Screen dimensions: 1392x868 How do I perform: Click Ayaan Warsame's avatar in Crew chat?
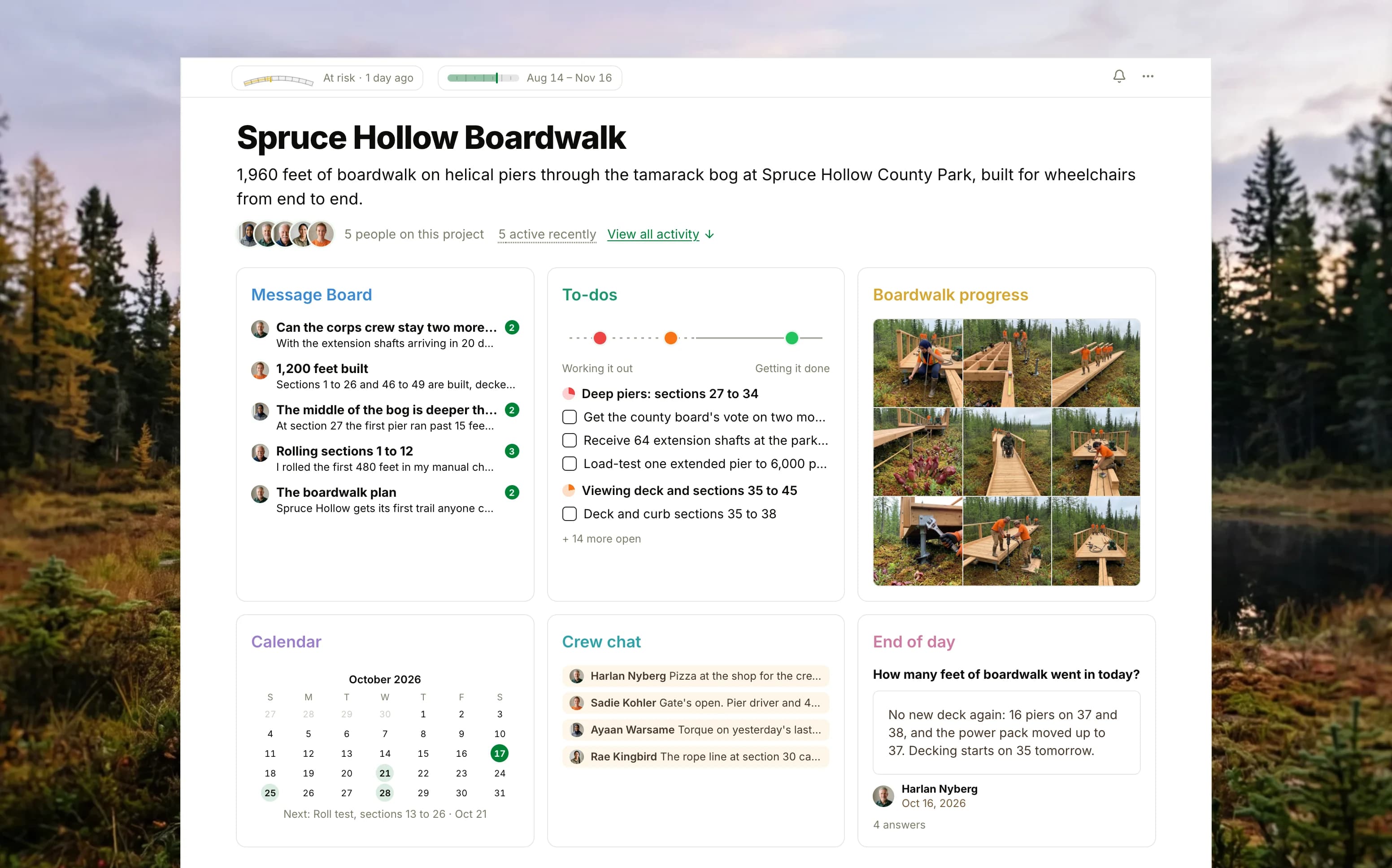[x=576, y=730]
